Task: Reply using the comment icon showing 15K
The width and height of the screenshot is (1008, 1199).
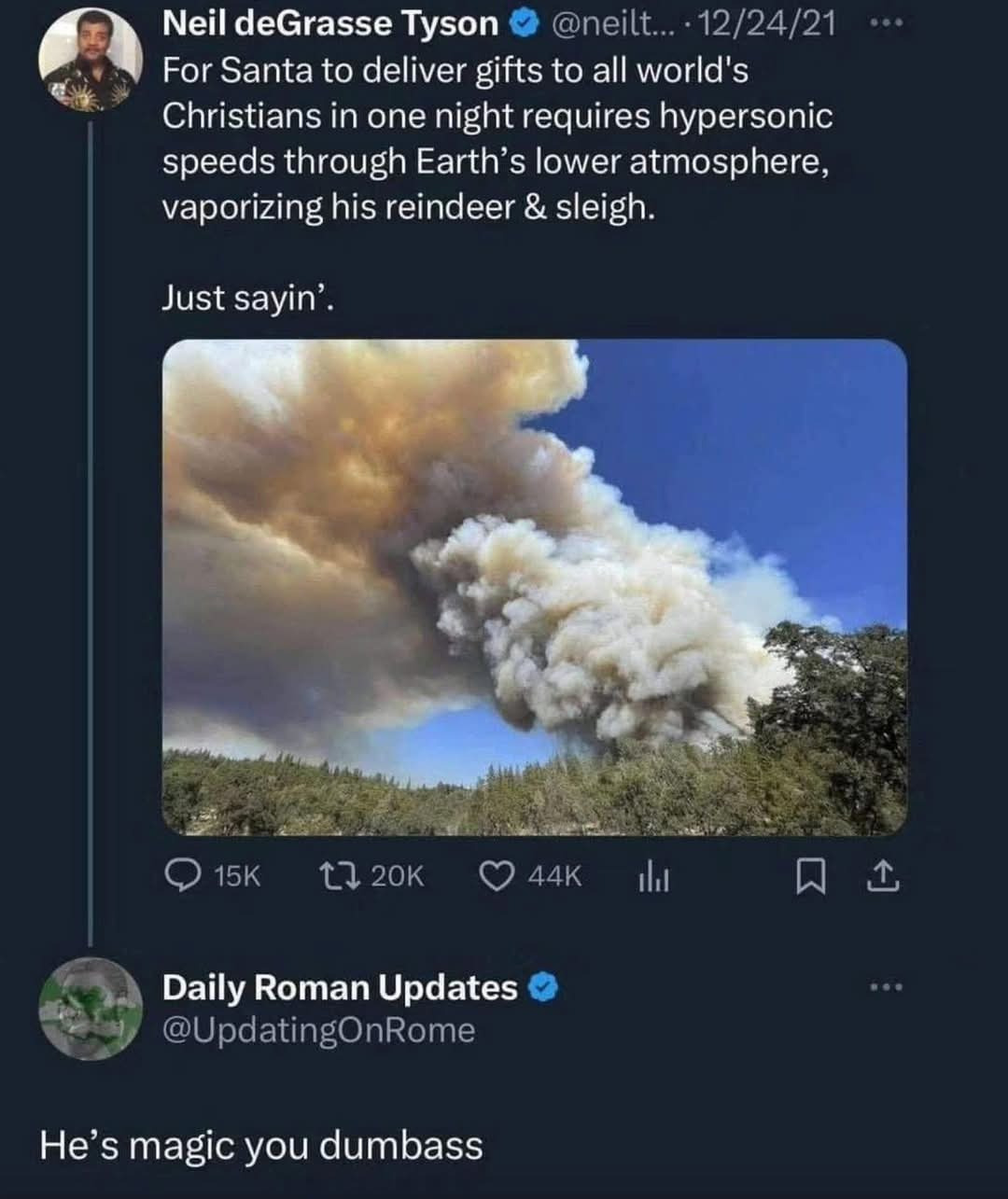Action: pos(178,875)
